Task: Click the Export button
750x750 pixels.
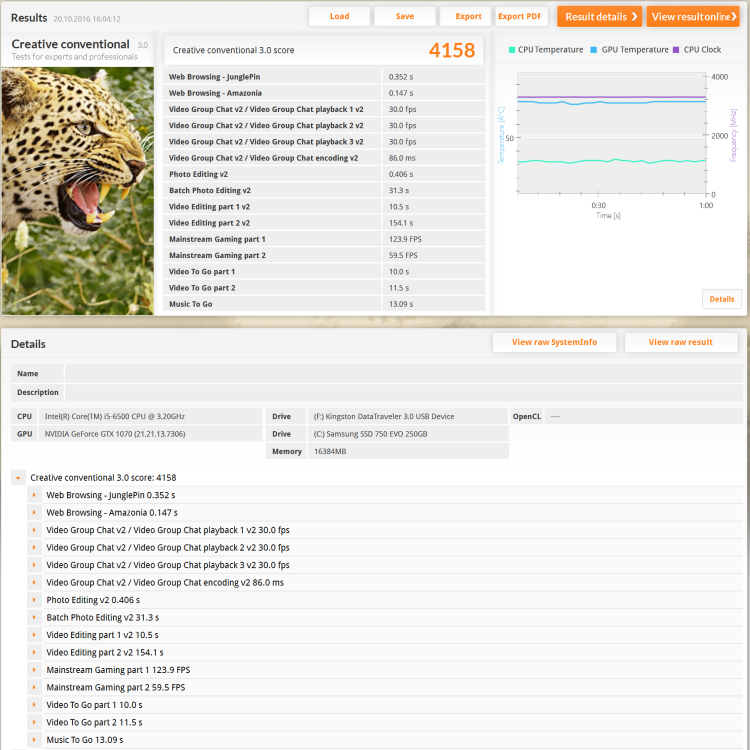Action: click(x=465, y=16)
